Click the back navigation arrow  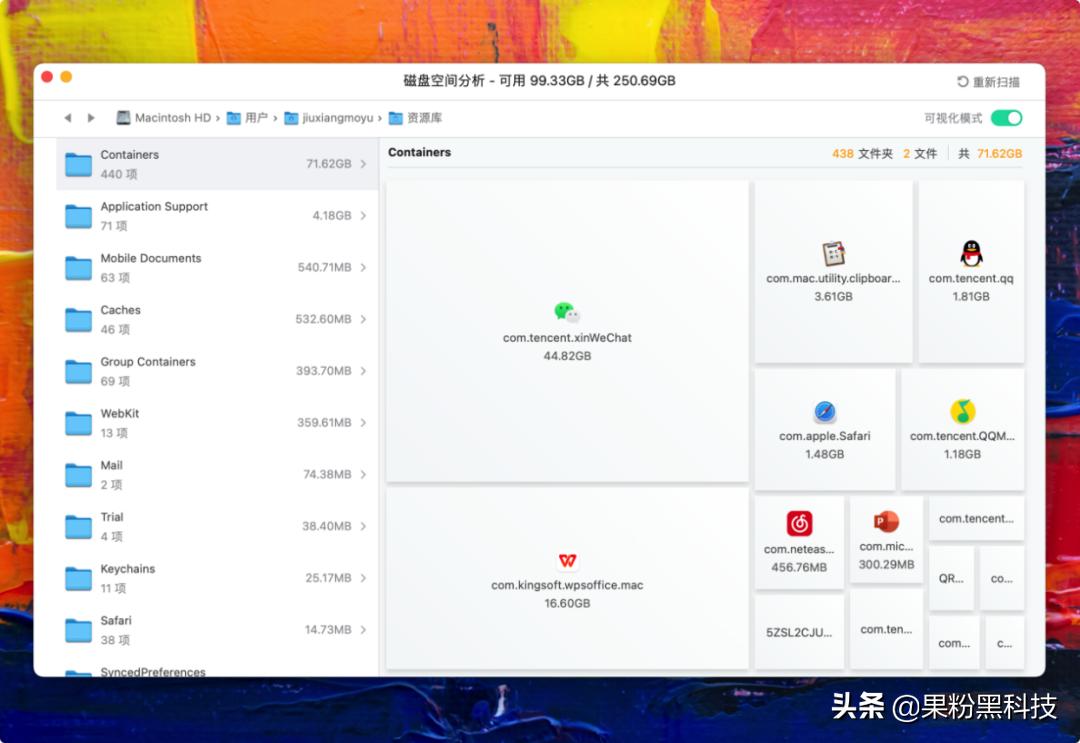click(67, 117)
